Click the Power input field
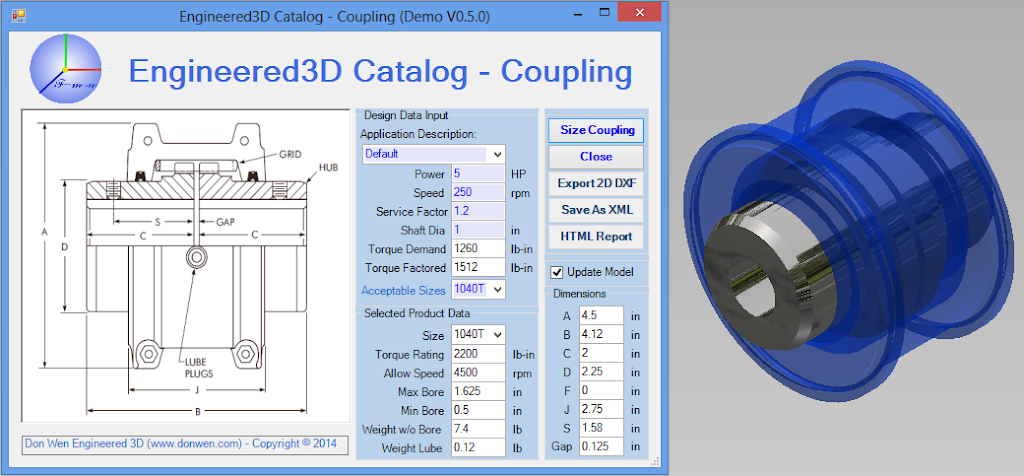1024x476 pixels. [x=477, y=174]
